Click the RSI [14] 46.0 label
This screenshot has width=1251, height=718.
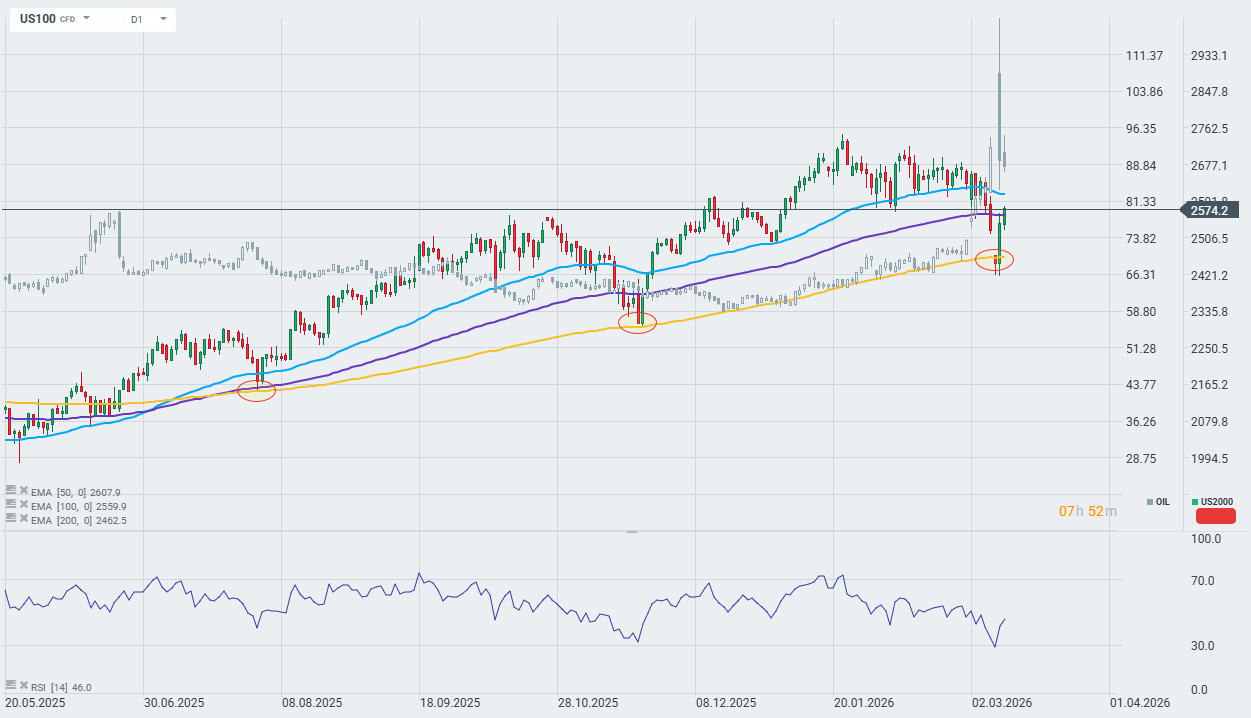[61, 687]
